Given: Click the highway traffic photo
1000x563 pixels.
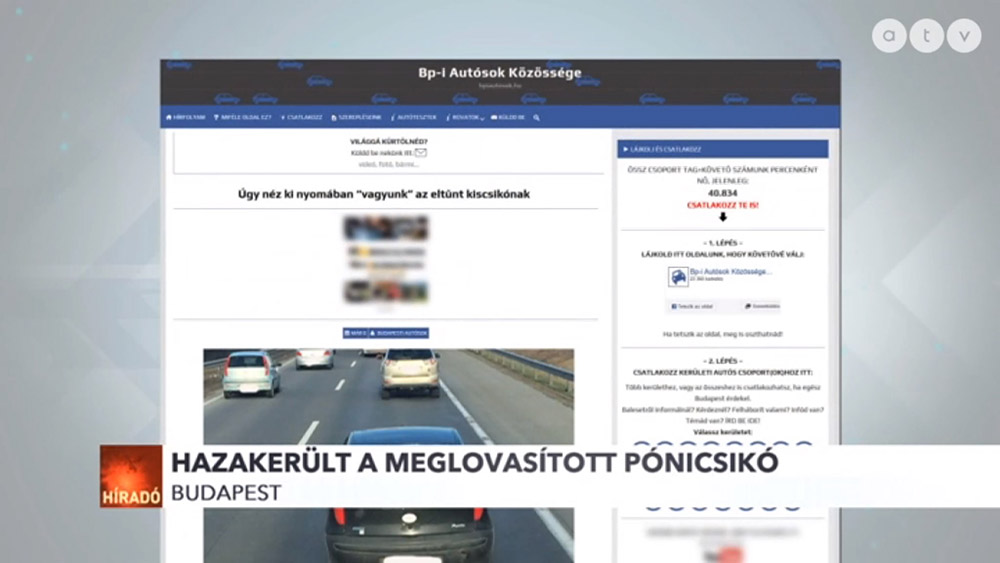Looking at the screenshot, I should point(388,396).
